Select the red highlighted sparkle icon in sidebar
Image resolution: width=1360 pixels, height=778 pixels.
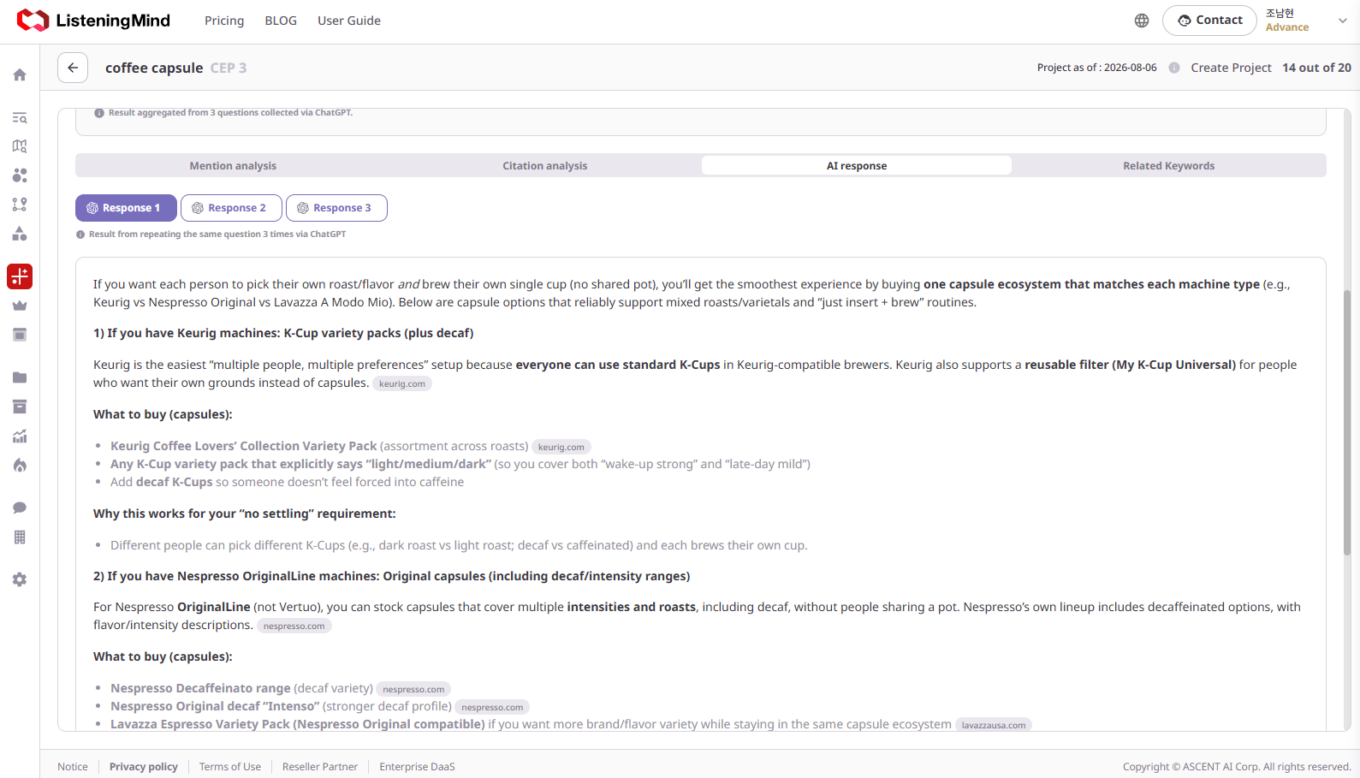[19, 276]
